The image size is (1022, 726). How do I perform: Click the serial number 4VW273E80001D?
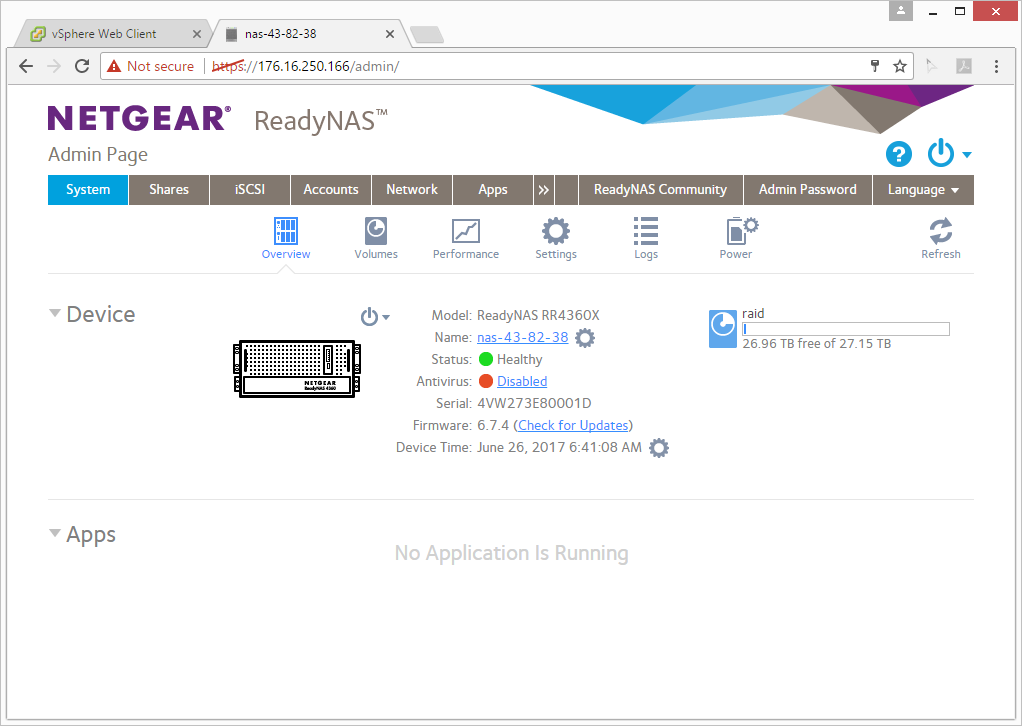point(534,403)
